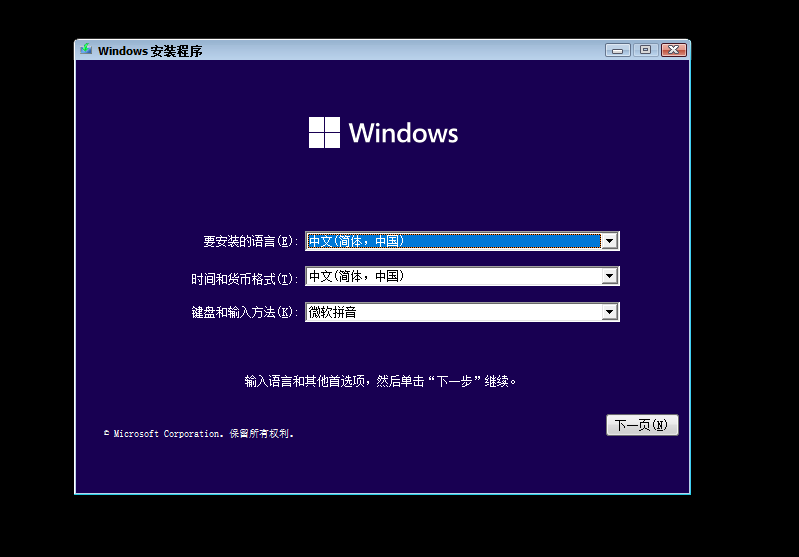Open the 要安装的语言 dropdown arrow
799x557 pixels.
[x=609, y=241]
